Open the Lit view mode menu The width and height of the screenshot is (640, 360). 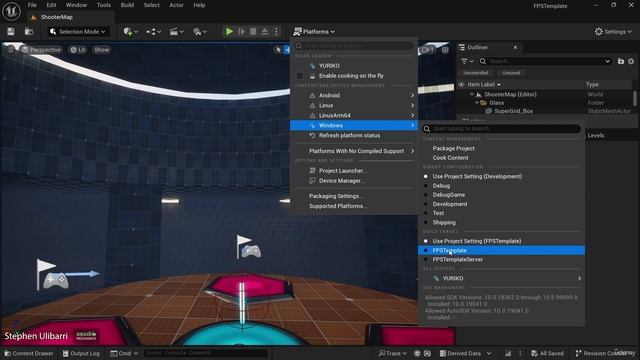pos(78,50)
